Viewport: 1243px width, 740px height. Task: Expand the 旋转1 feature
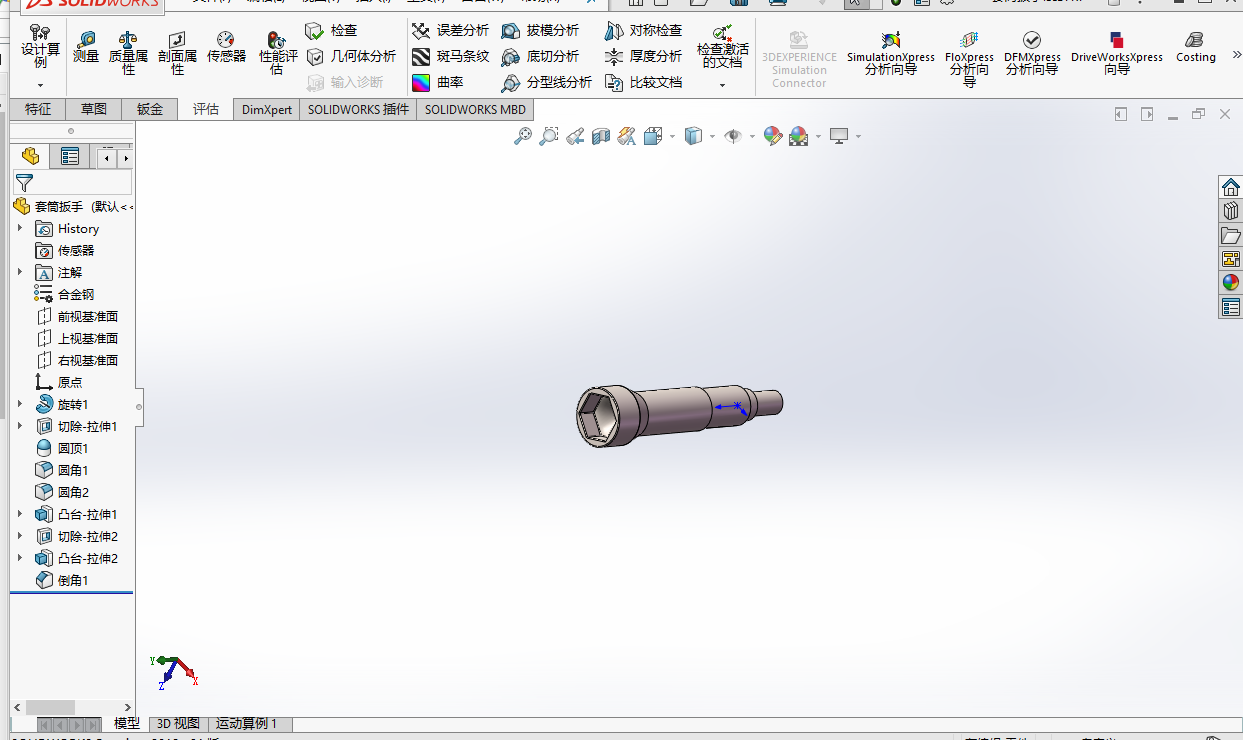point(20,404)
